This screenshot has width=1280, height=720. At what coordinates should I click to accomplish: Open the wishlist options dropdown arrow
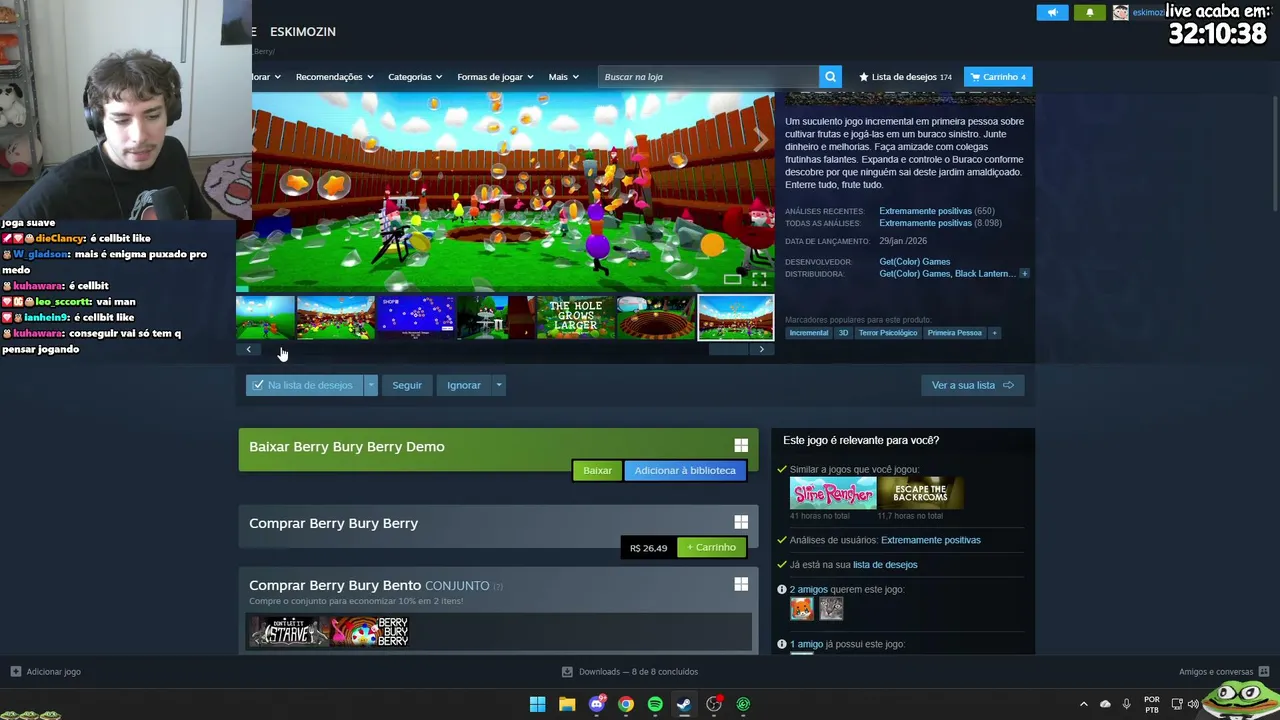[x=370, y=385]
